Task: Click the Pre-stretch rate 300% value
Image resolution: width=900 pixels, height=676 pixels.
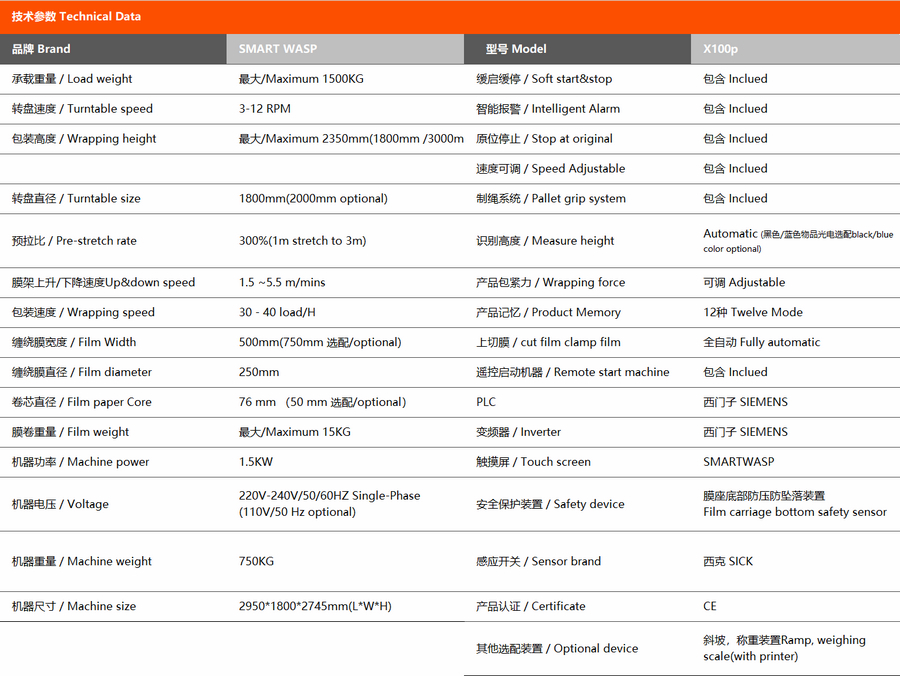Action: 302,241
